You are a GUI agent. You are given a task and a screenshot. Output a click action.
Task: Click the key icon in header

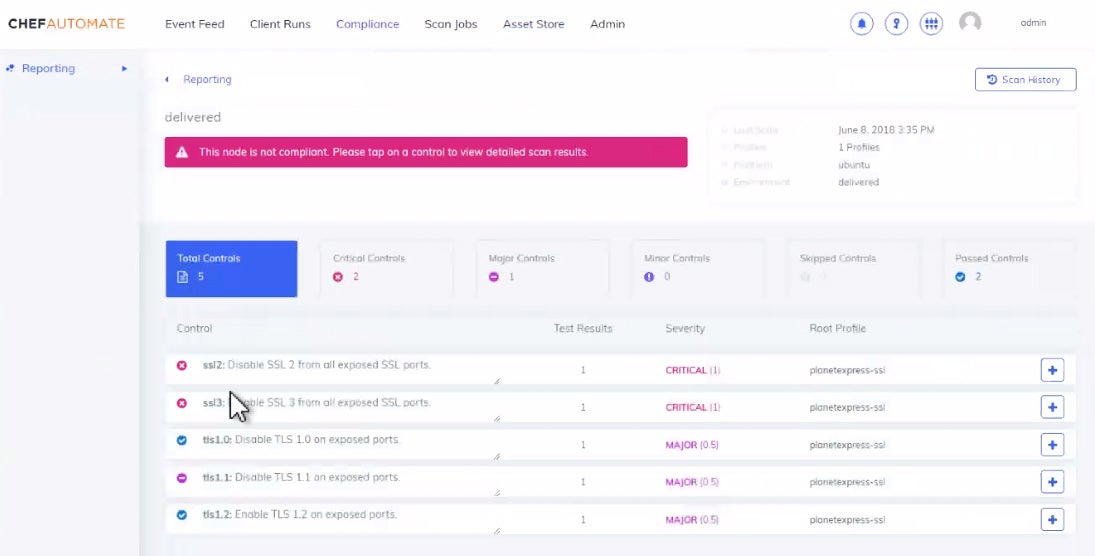pyautogui.click(x=896, y=24)
